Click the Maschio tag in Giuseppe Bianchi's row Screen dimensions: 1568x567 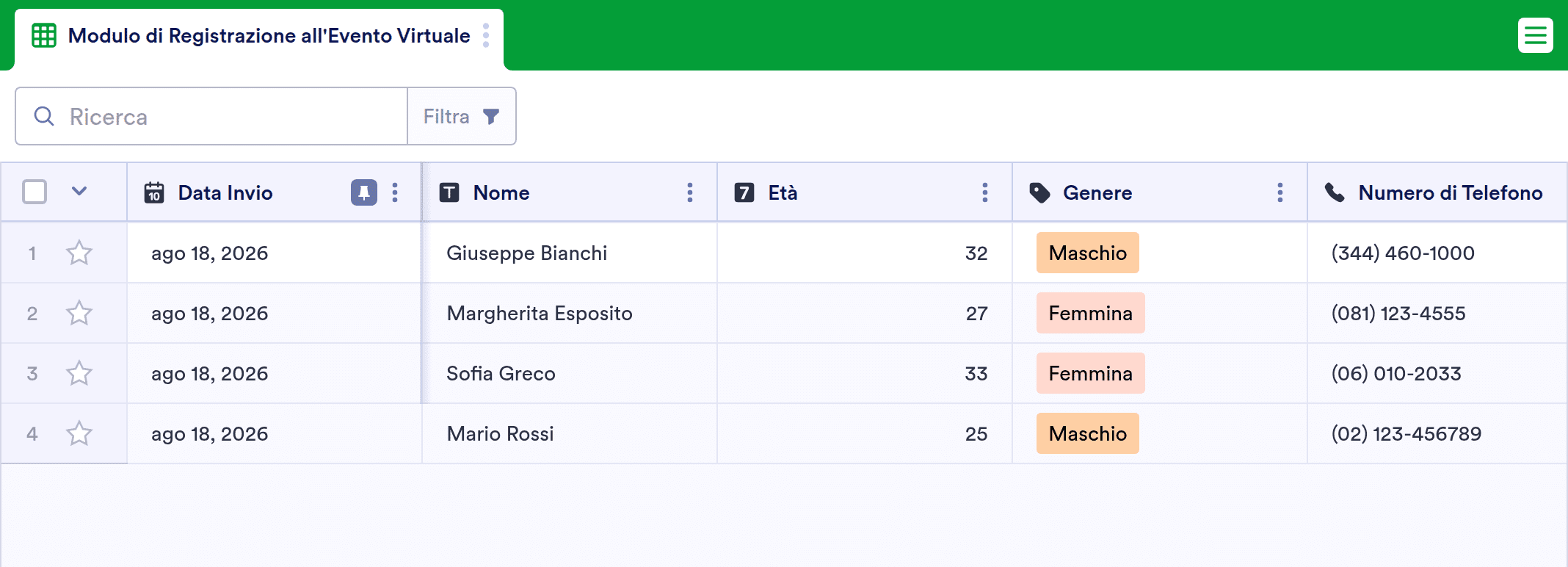point(1088,253)
